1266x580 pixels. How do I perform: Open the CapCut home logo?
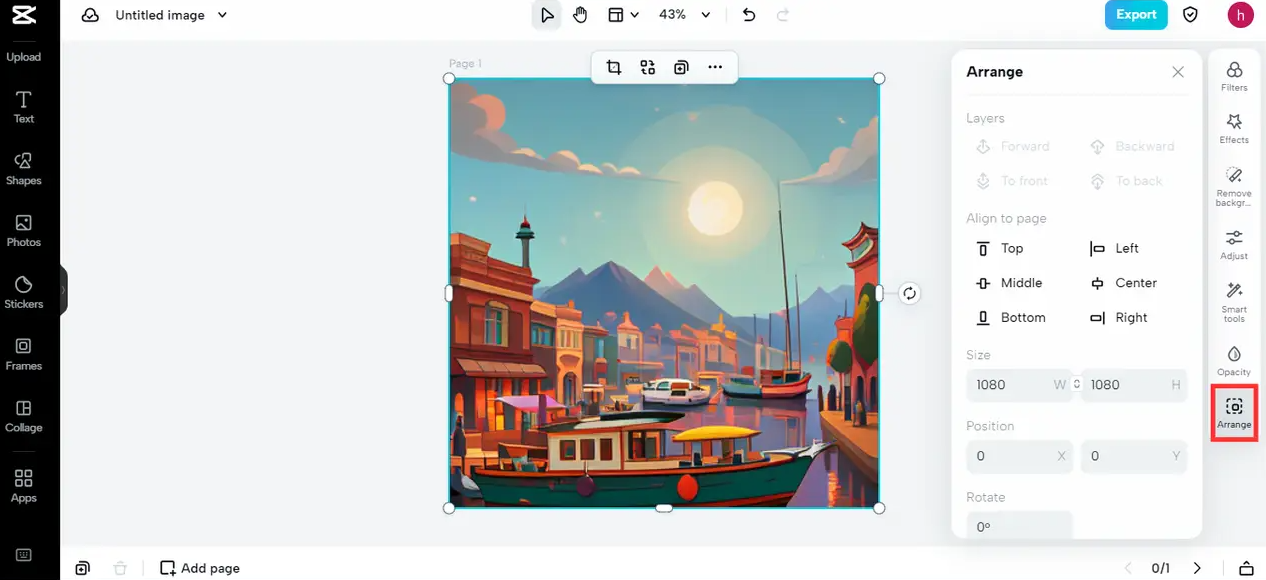tap(24, 15)
